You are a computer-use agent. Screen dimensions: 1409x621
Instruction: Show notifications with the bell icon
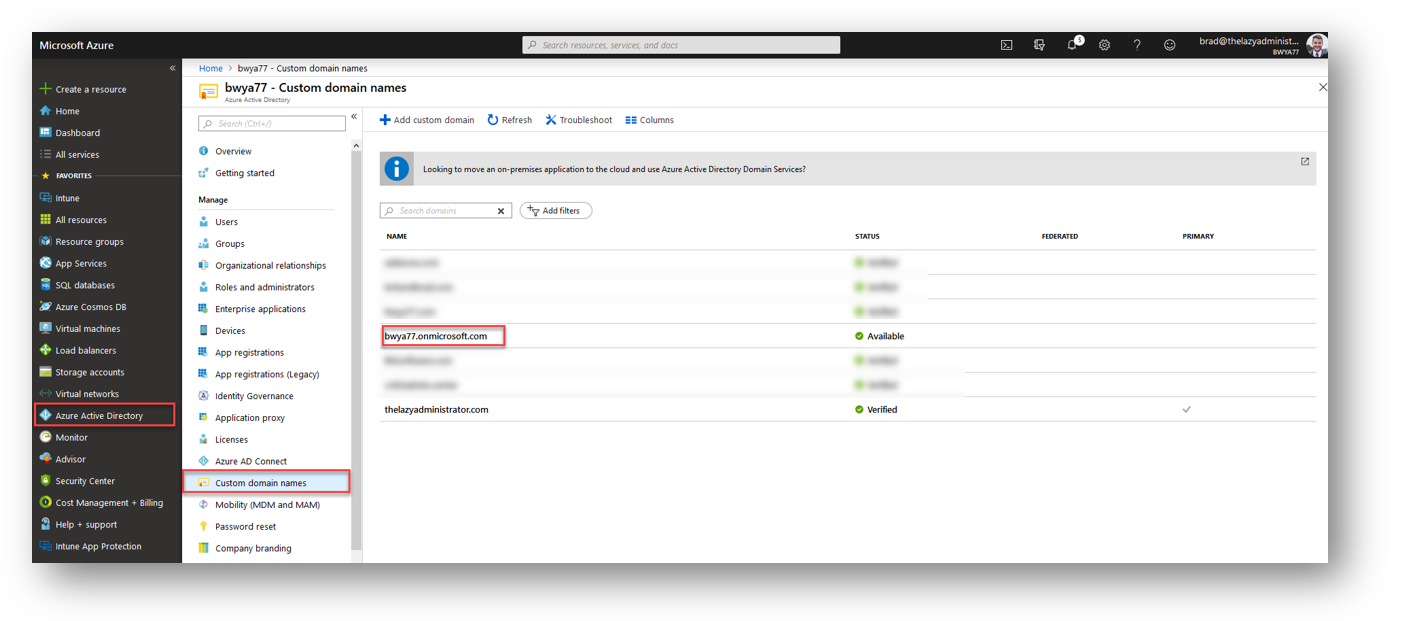click(1073, 45)
